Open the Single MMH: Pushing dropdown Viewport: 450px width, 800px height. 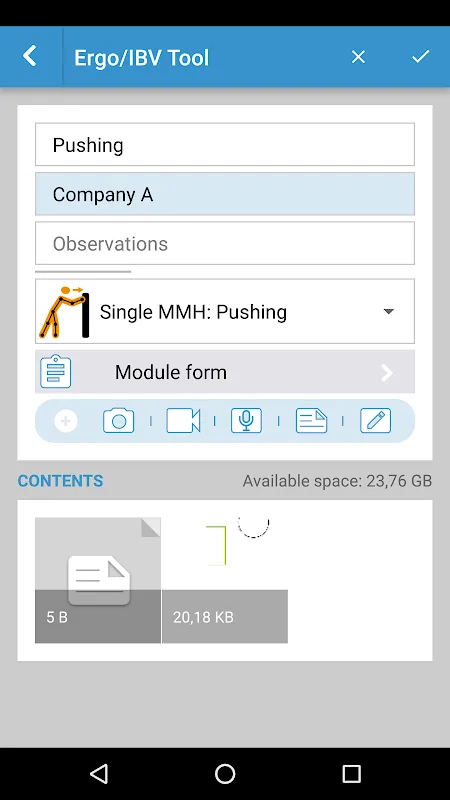(x=225, y=311)
